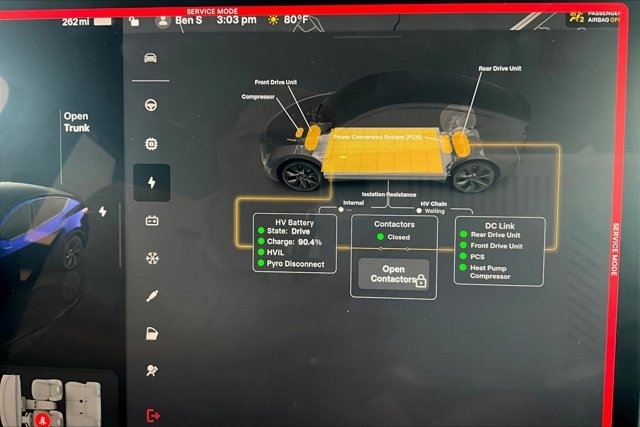
Task: Tap the Charge 90.4% status row
Action: tap(290, 242)
